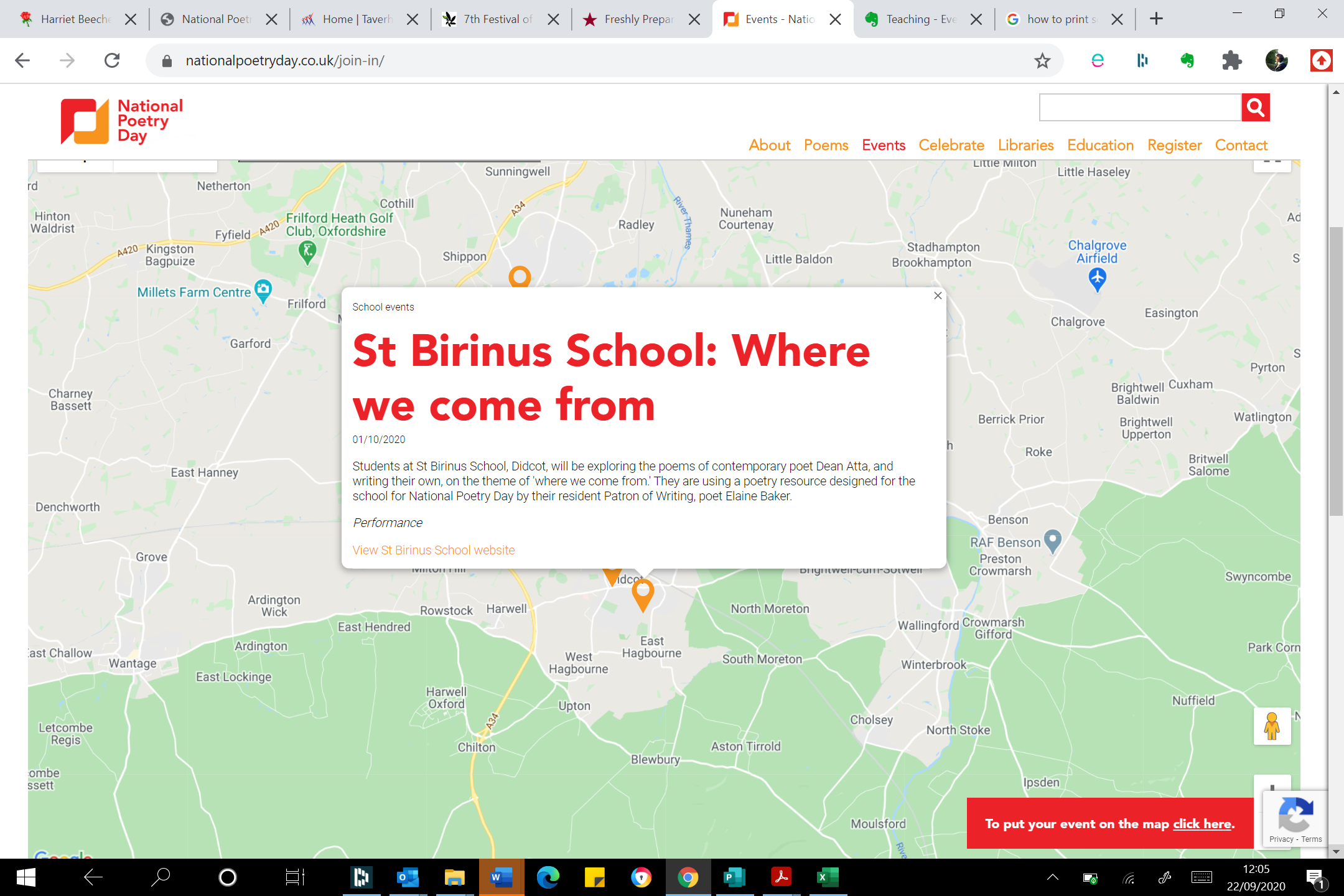
Task: Click the red search magnifier button
Action: (1255, 108)
